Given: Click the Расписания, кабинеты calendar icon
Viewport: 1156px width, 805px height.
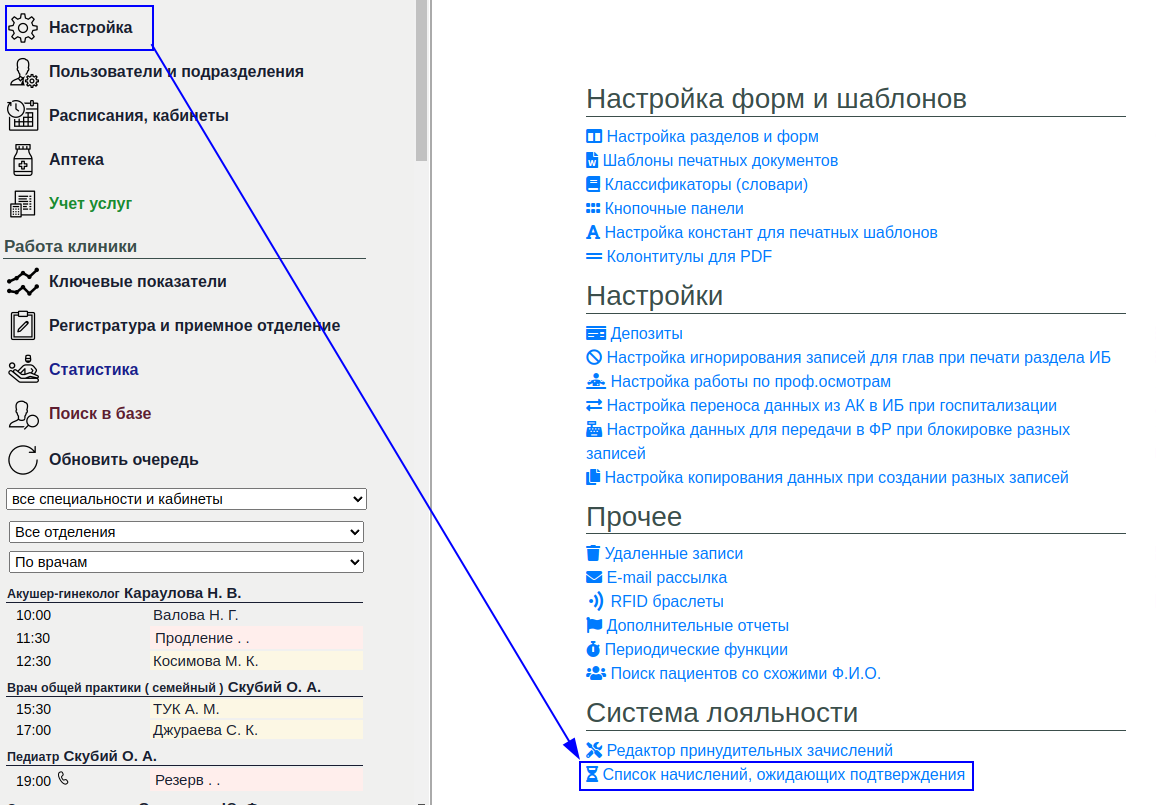Looking at the screenshot, I should point(23,116).
